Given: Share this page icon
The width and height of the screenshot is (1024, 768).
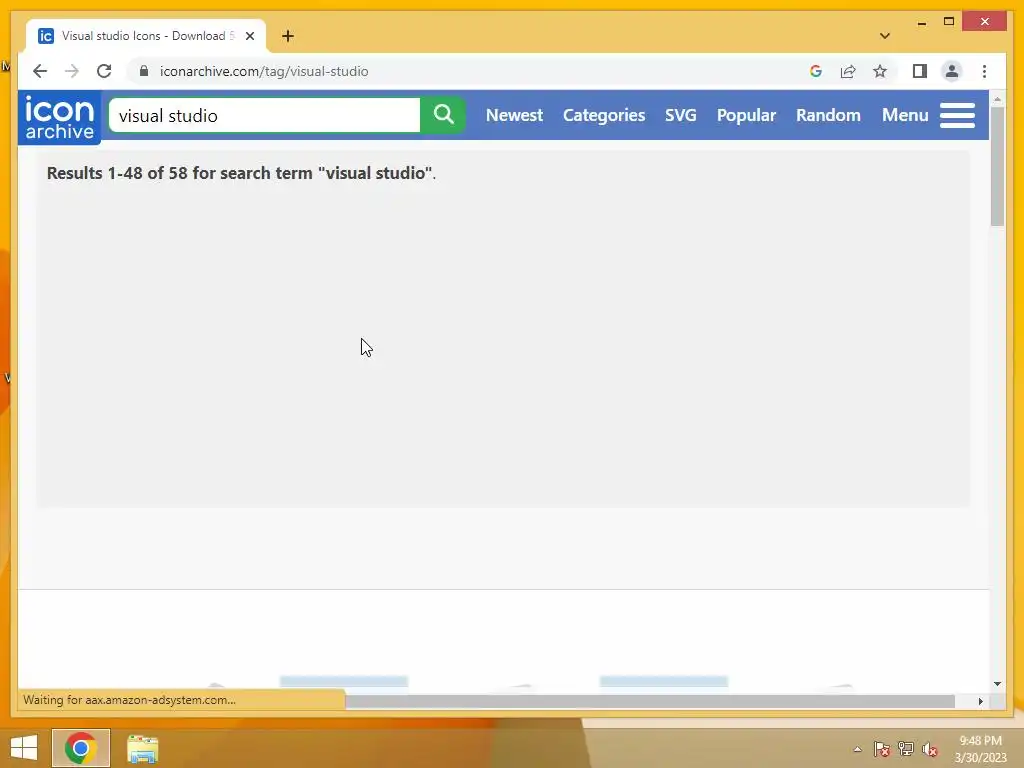Looking at the screenshot, I should point(848,71).
